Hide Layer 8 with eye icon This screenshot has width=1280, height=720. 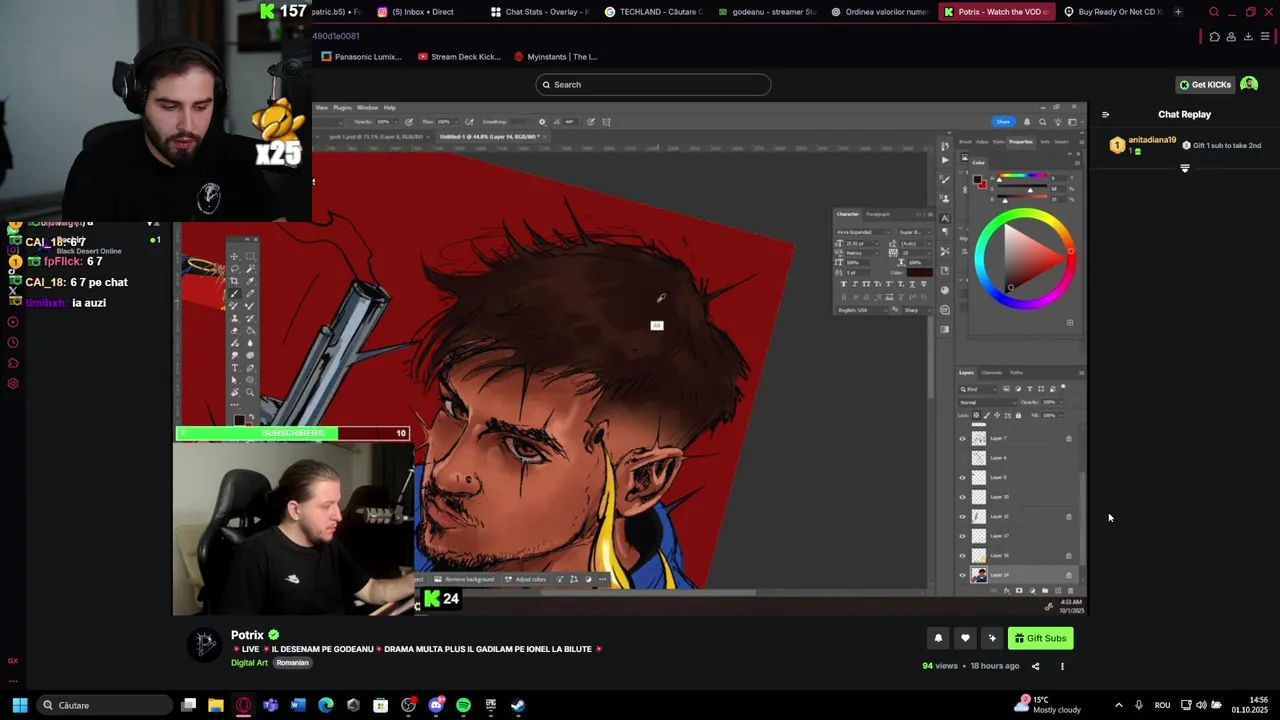962,477
